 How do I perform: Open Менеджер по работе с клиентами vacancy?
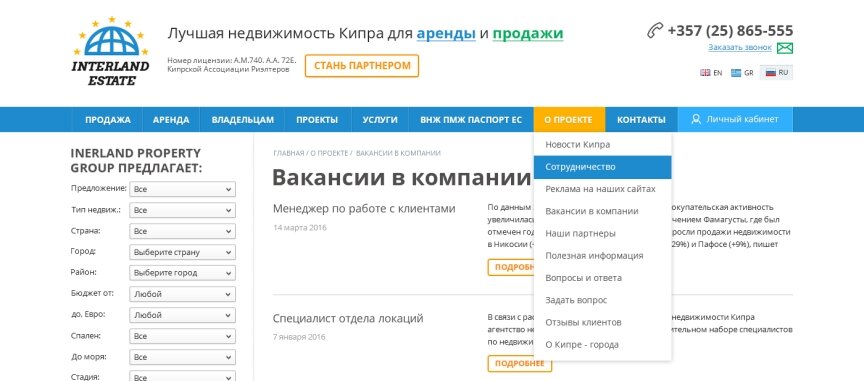click(364, 208)
